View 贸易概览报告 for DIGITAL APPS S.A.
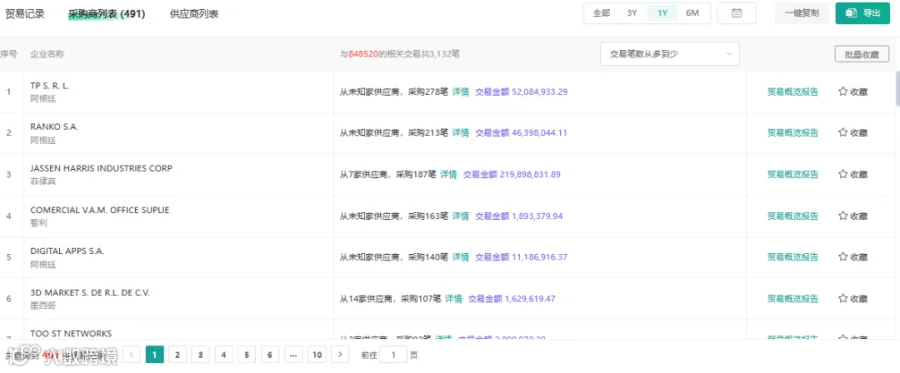 pyautogui.click(x=793, y=257)
